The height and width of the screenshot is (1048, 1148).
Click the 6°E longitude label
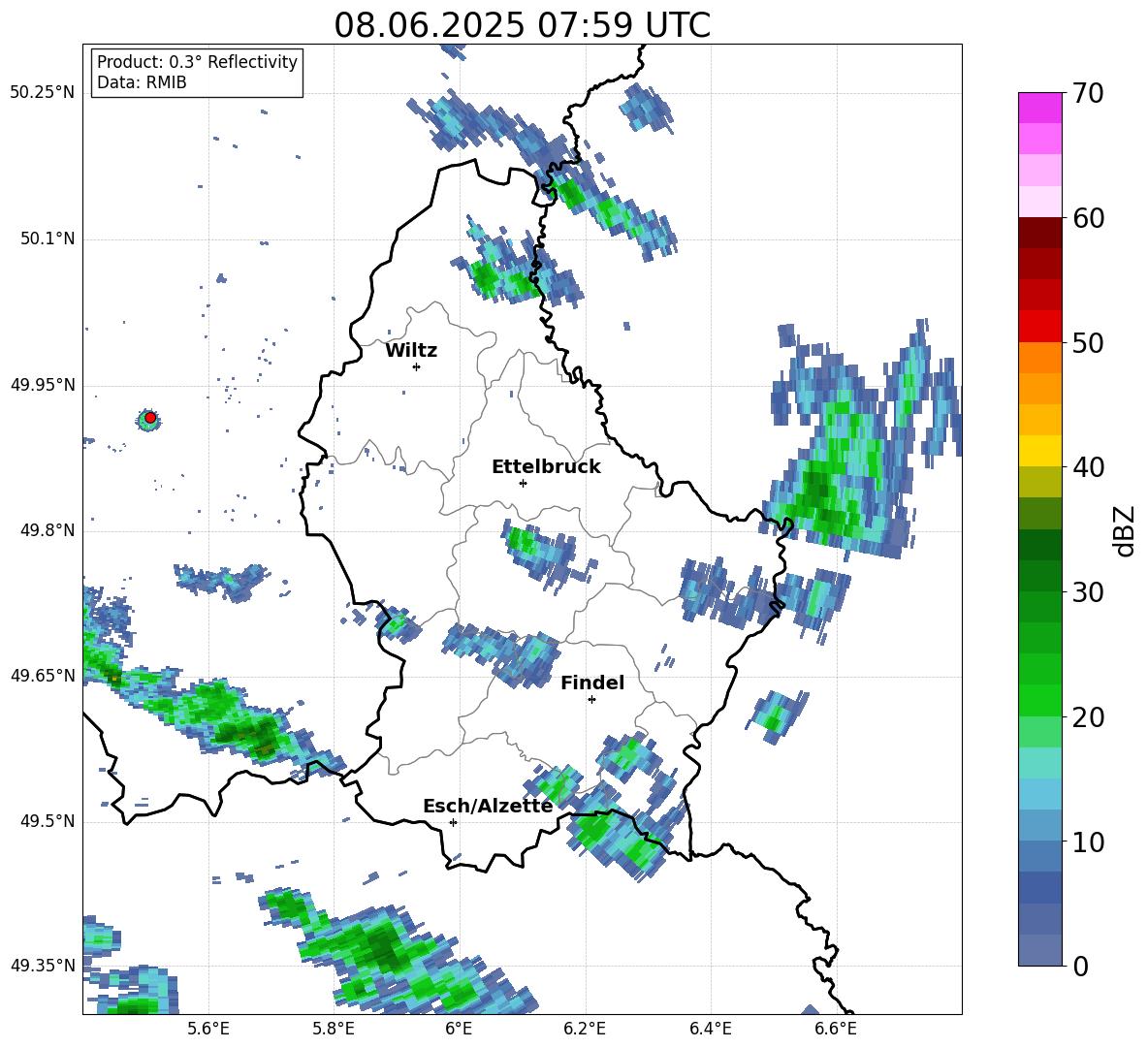459,1029
